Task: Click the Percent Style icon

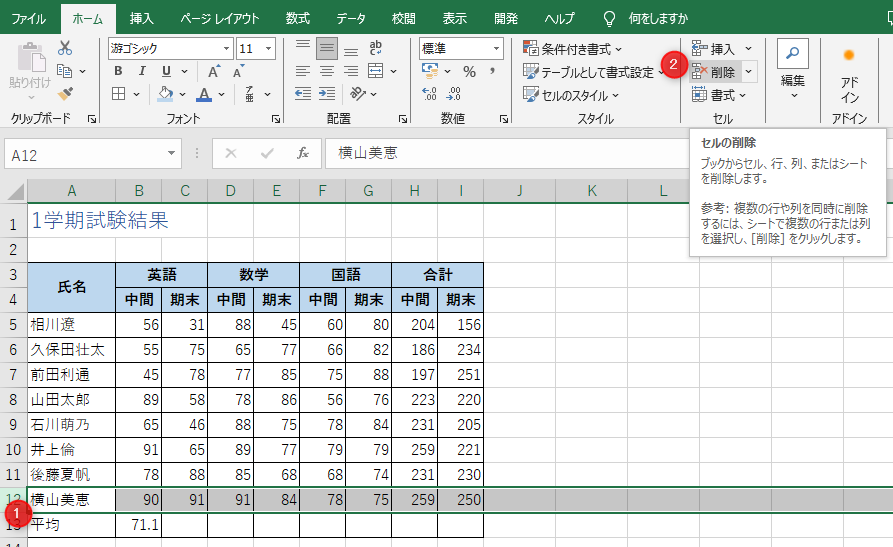Action: coord(468,71)
